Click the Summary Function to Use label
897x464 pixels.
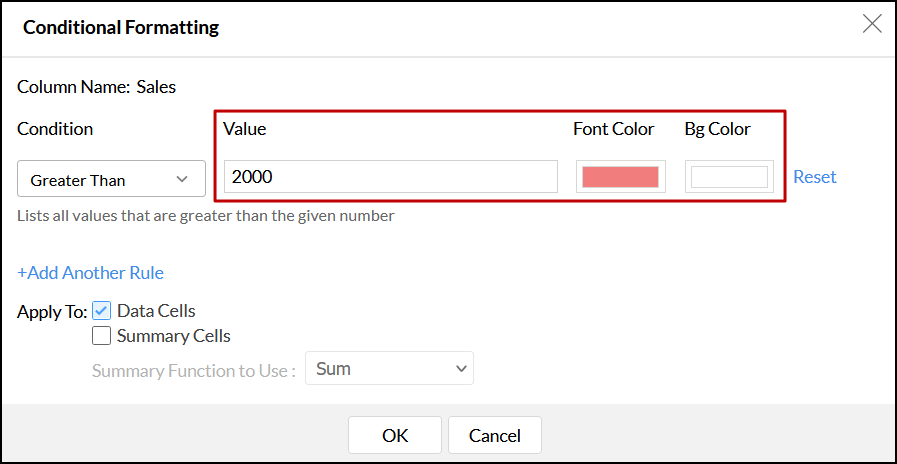pyautogui.click(x=194, y=370)
